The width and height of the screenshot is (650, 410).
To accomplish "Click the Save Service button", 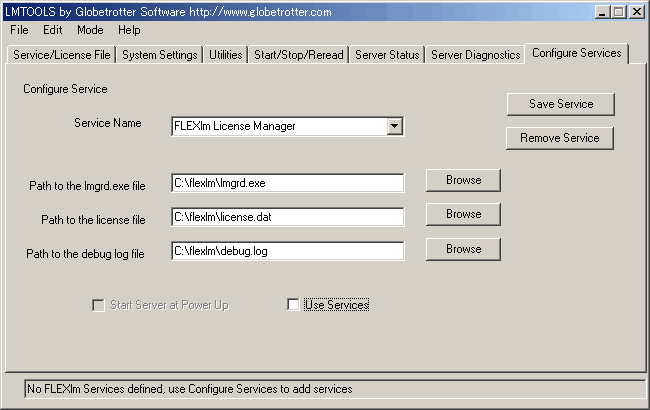I will point(561,104).
